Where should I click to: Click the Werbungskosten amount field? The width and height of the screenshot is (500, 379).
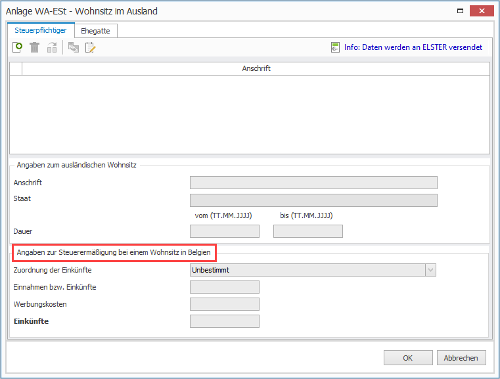tap(225, 304)
